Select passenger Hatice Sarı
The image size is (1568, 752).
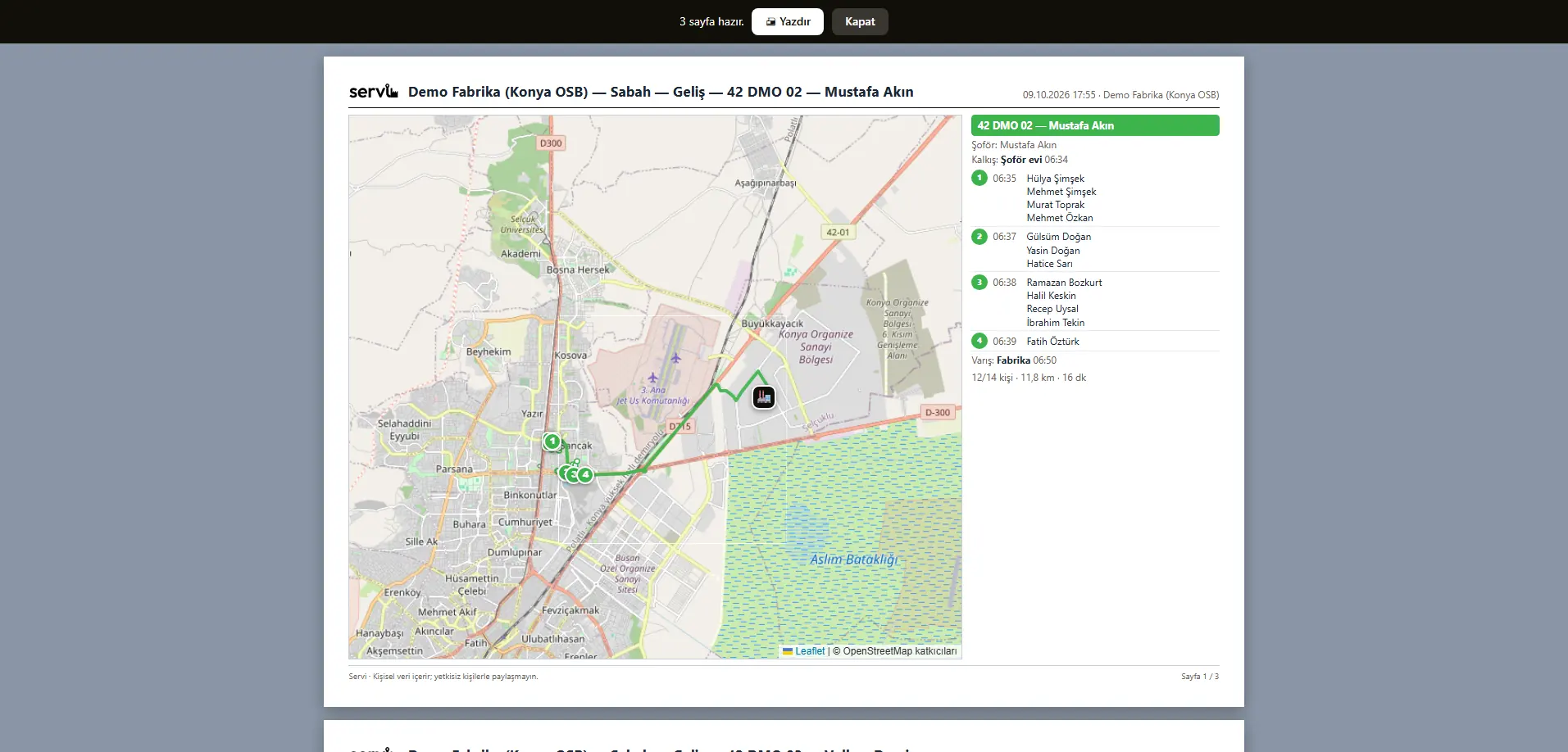coord(1049,264)
